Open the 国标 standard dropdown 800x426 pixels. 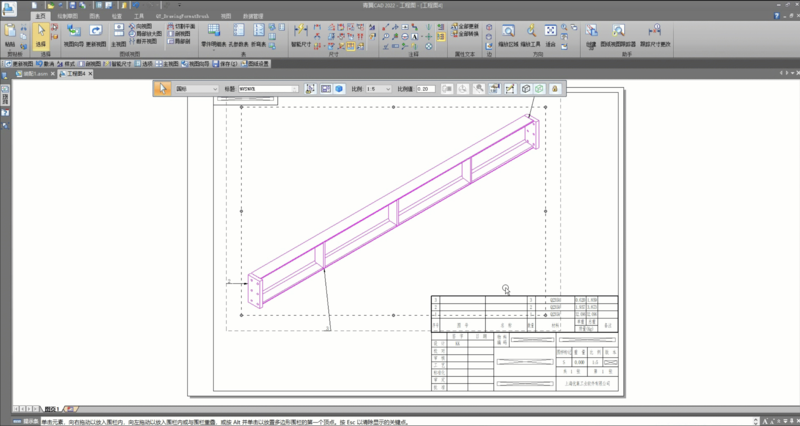(195, 89)
